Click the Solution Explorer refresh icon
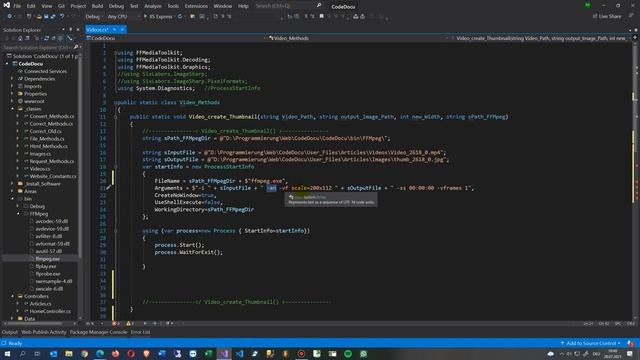The width and height of the screenshot is (640, 360). [46, 38]
